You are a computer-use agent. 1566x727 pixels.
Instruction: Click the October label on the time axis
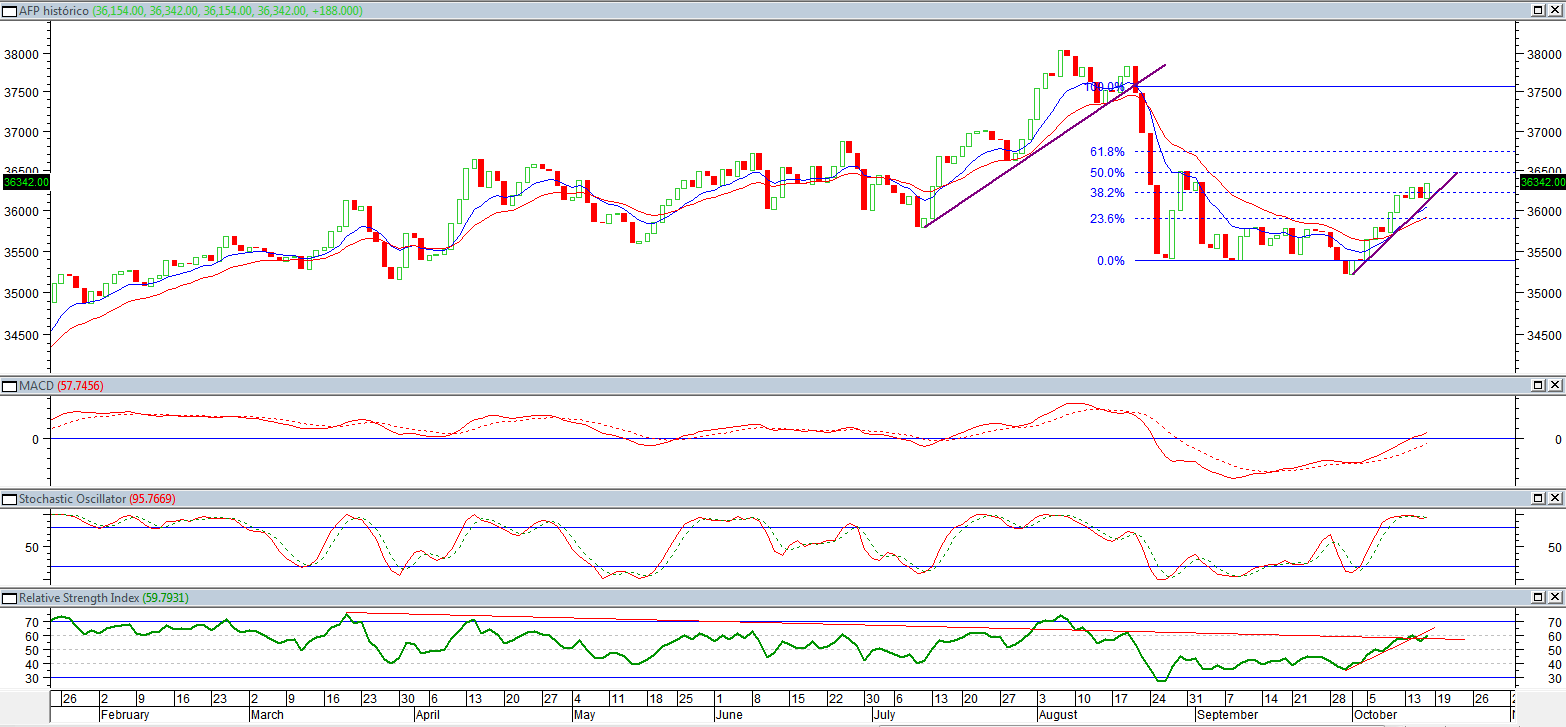click(1375, 715)
